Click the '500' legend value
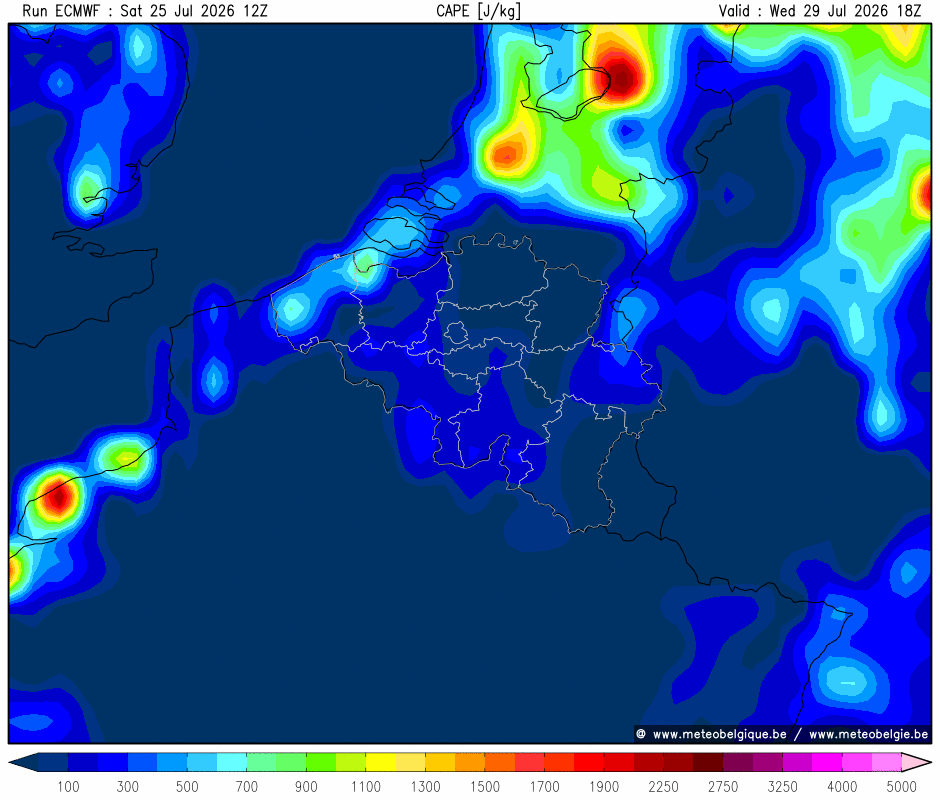Image resolution: width=940 pixels, height=800 pixels. (187, 787)
